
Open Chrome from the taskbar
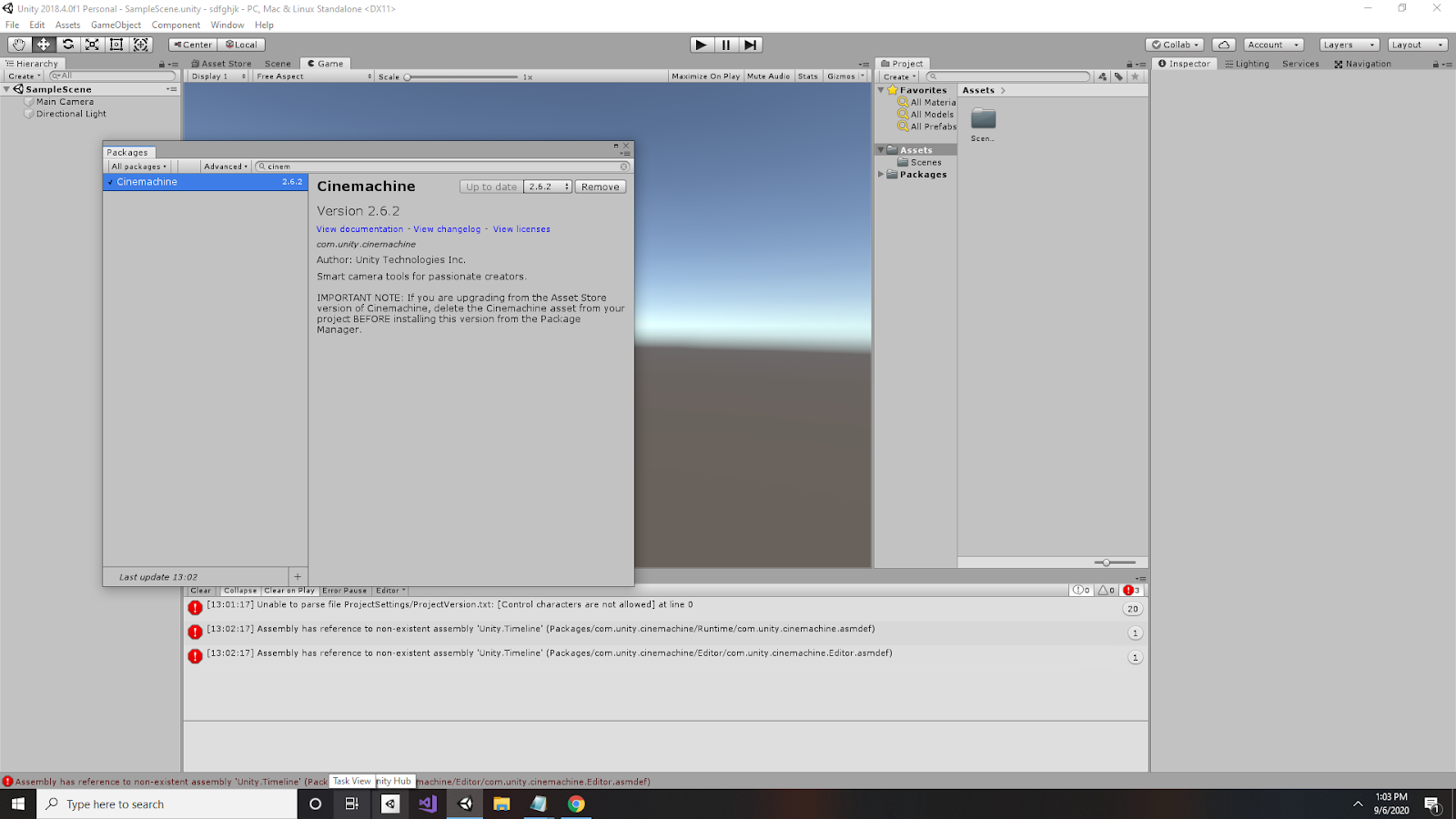(576, 804)
